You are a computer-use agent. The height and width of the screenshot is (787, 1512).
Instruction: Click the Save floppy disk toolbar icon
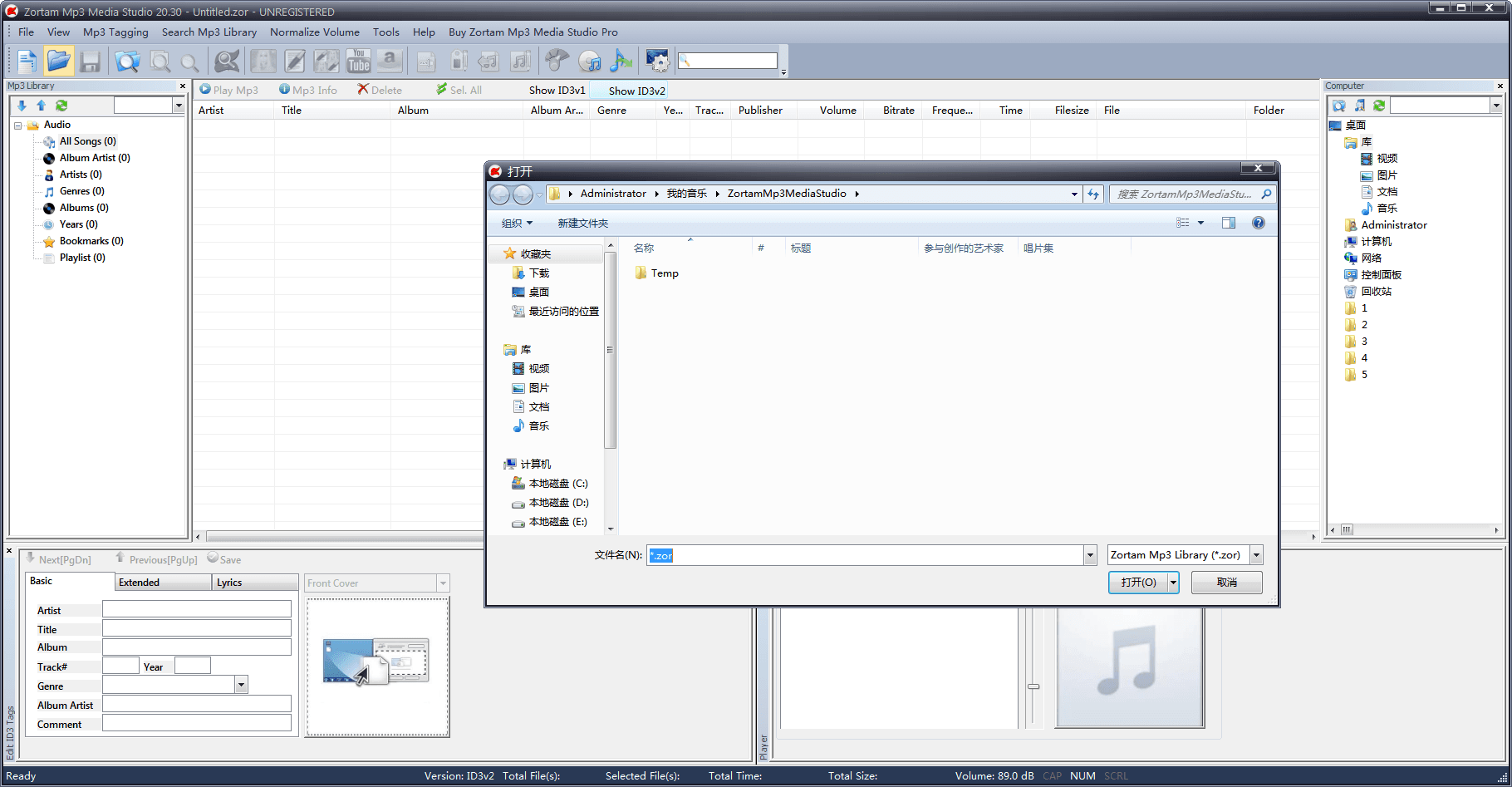pyautogui.click(x=90, y=61)
